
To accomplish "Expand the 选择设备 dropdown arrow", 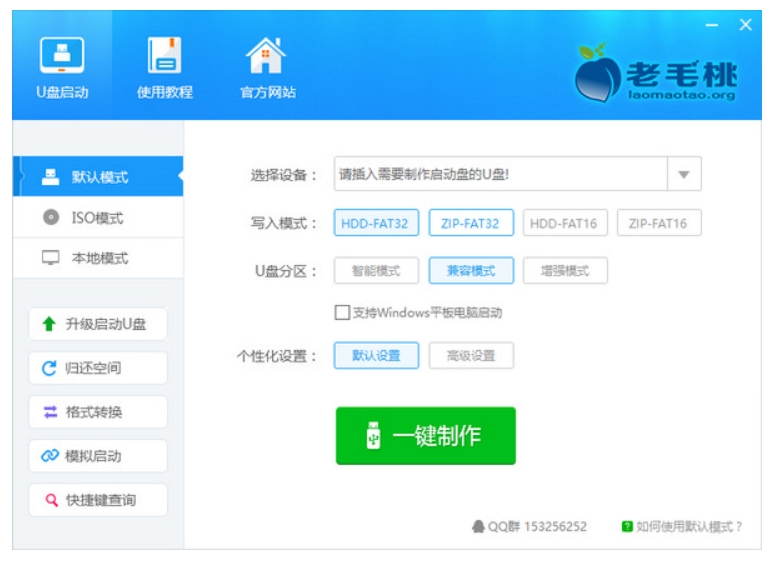I will (684, 174).
